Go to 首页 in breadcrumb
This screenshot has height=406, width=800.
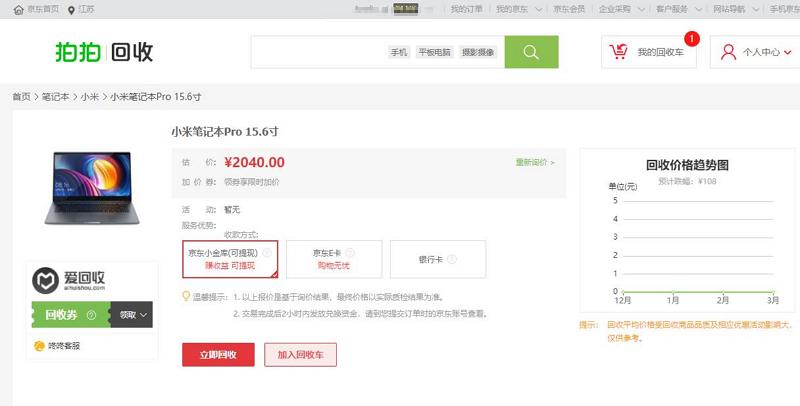click(x=21, y=96)
